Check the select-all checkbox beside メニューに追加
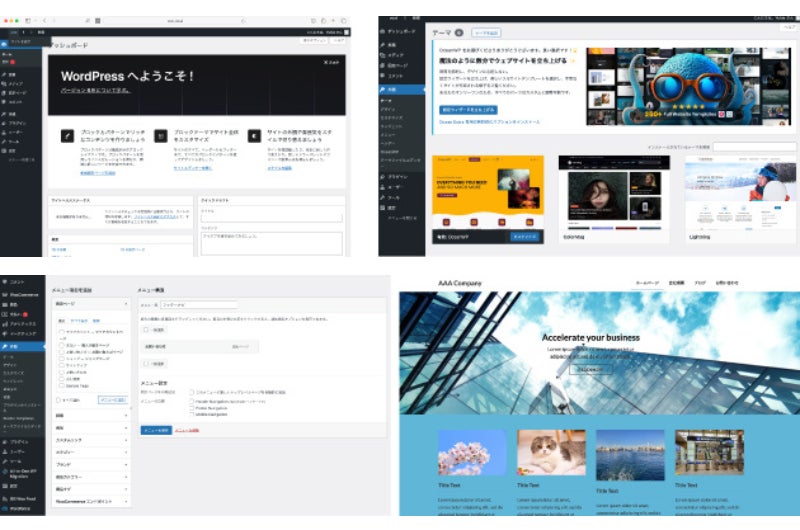 pos(58,400)
